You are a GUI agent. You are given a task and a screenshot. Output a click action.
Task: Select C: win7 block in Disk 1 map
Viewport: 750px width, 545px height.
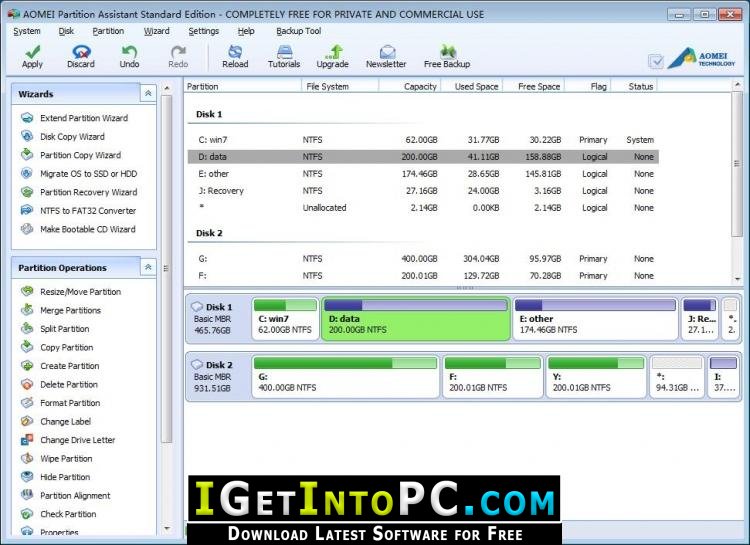[285, 319]
